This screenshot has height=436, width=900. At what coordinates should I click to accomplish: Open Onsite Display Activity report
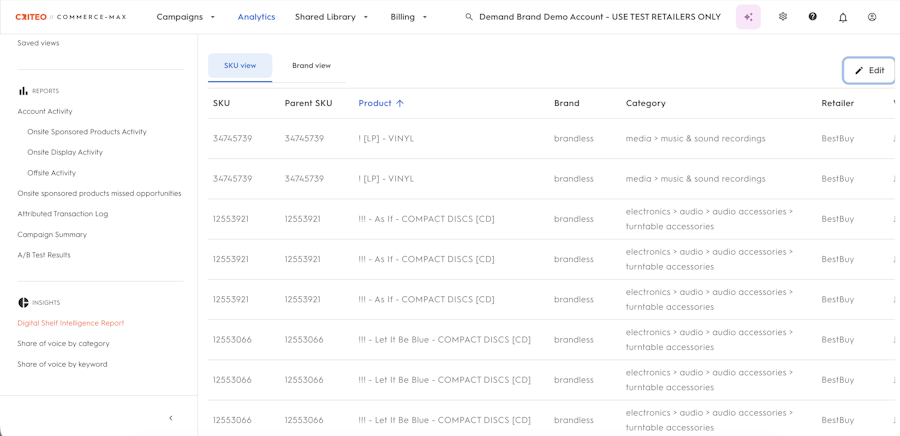[65, 153]
